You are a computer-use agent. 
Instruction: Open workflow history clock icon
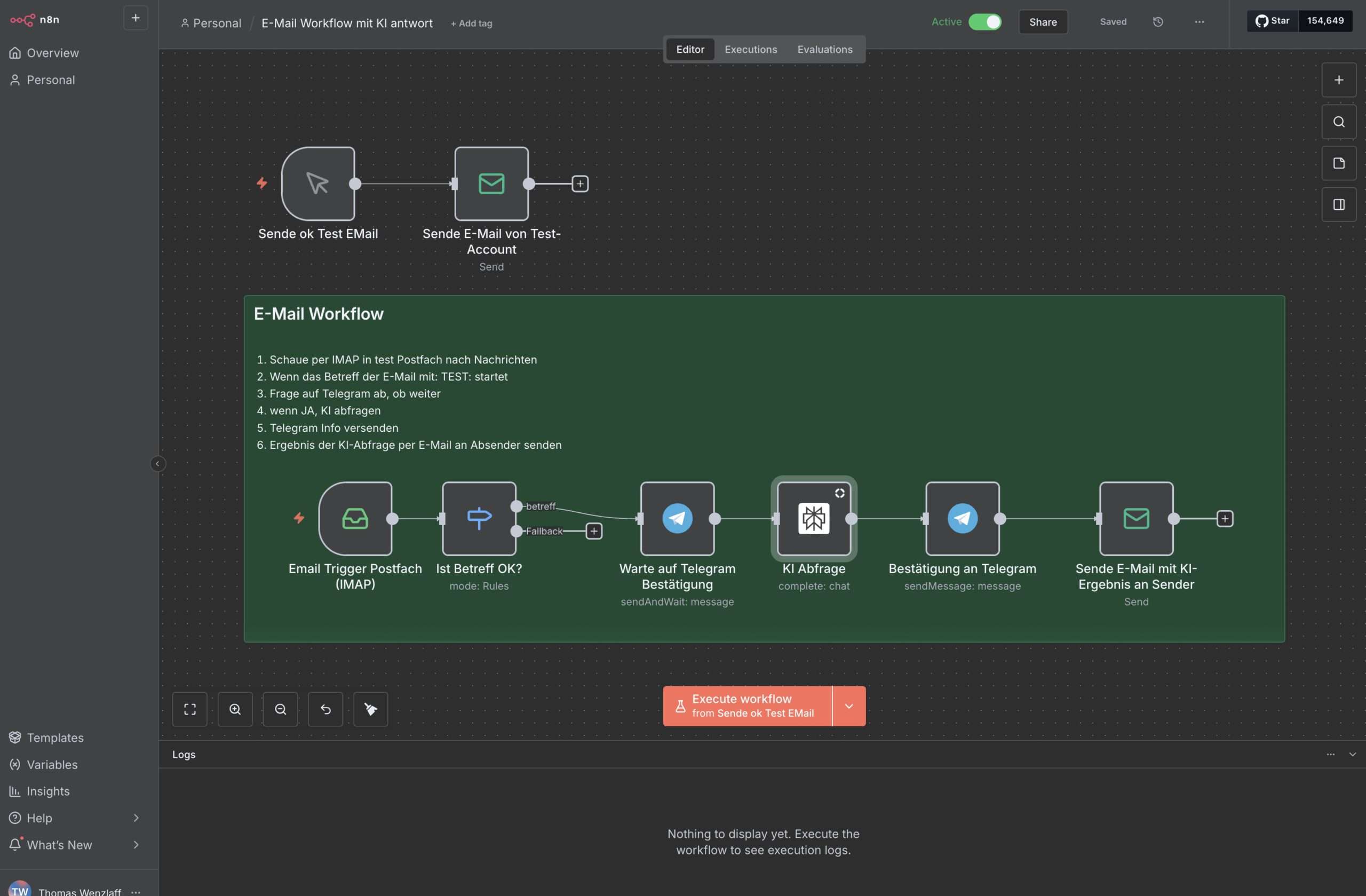pos(1158,22)
